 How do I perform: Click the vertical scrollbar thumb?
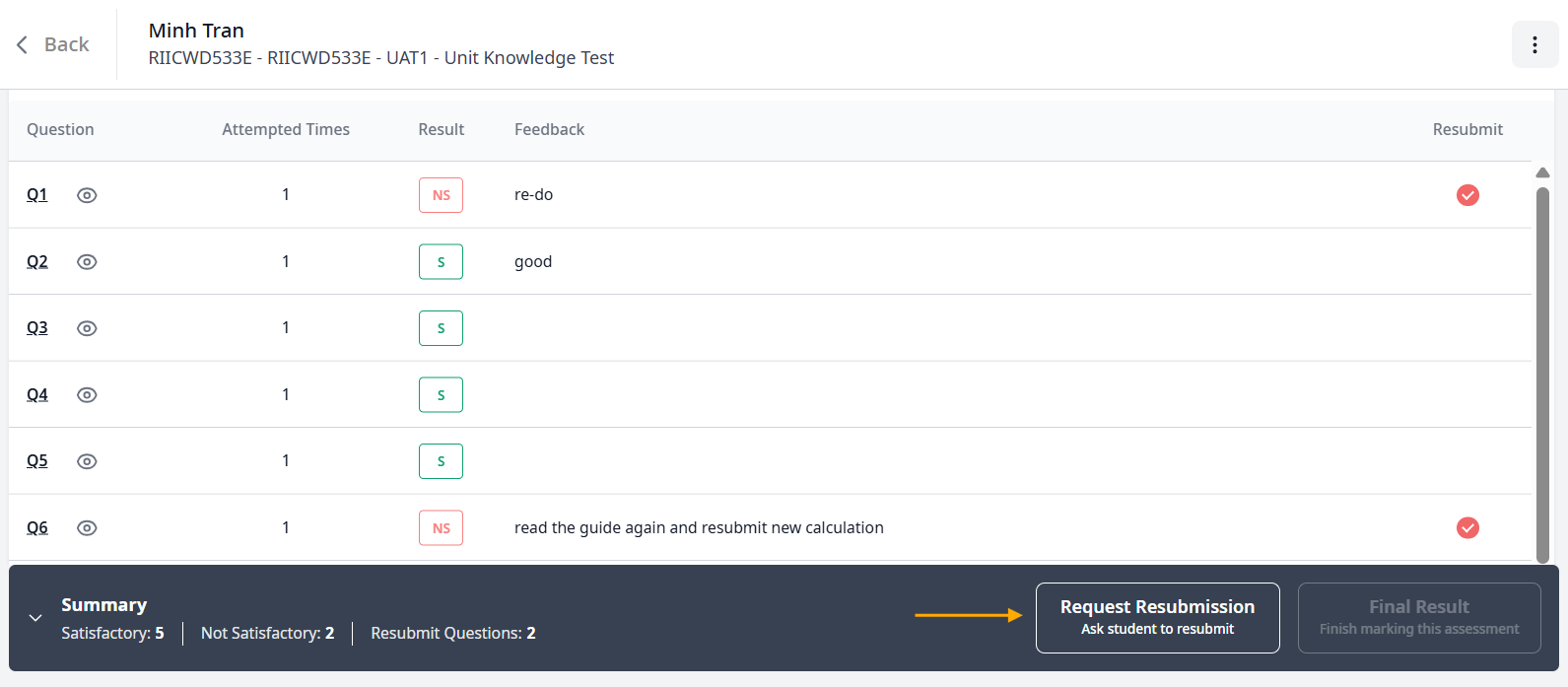(x=1542, y=375)
